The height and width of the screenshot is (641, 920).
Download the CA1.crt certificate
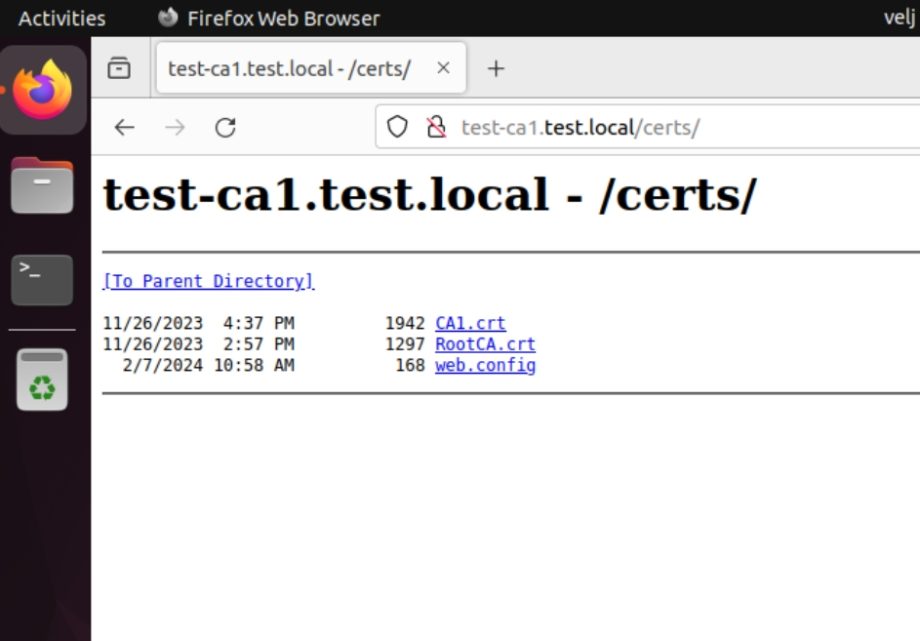(x=470, y=322)
